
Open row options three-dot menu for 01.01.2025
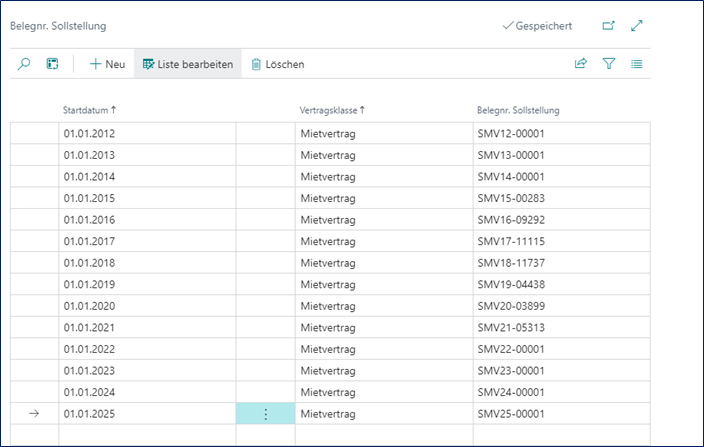point(265,414)
